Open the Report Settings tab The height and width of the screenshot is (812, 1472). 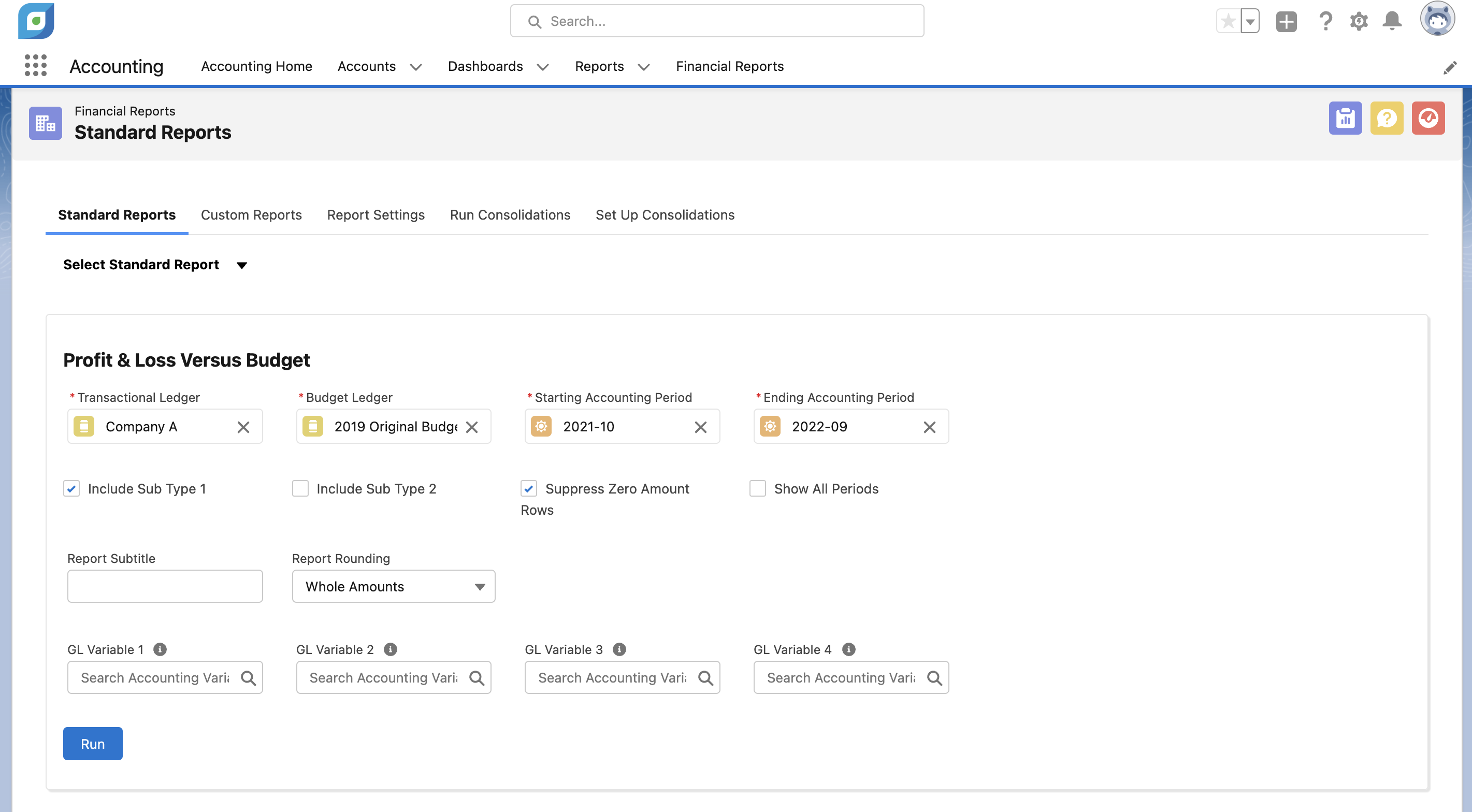click(376, 215)
